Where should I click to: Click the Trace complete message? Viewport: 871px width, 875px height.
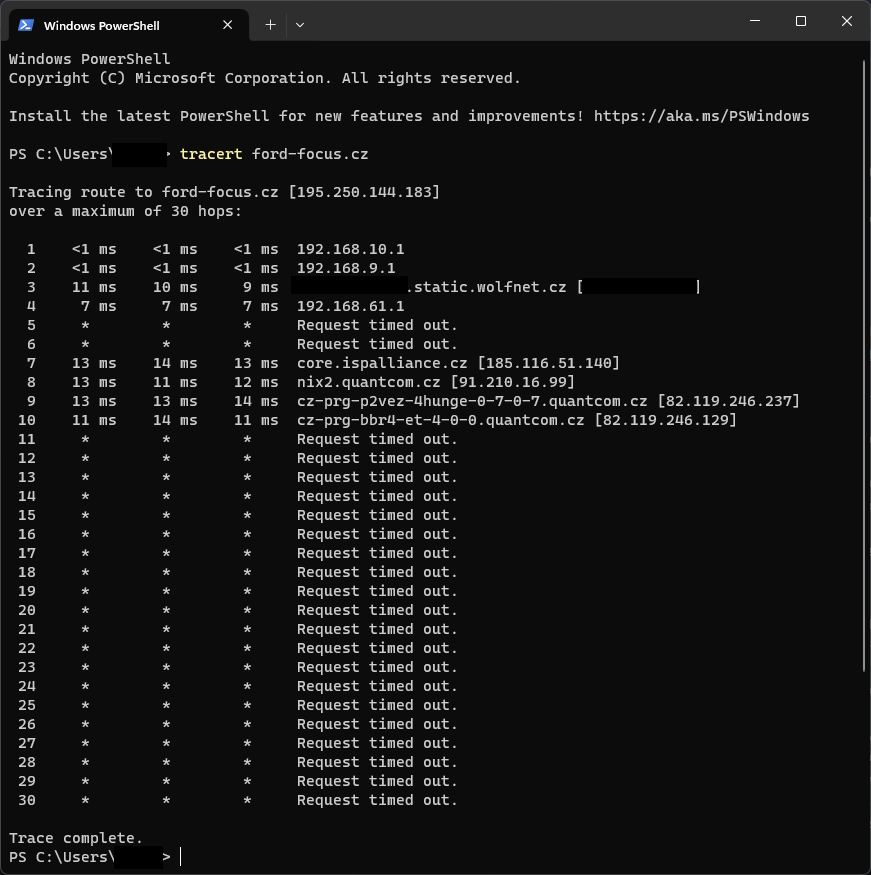(76, 838)
